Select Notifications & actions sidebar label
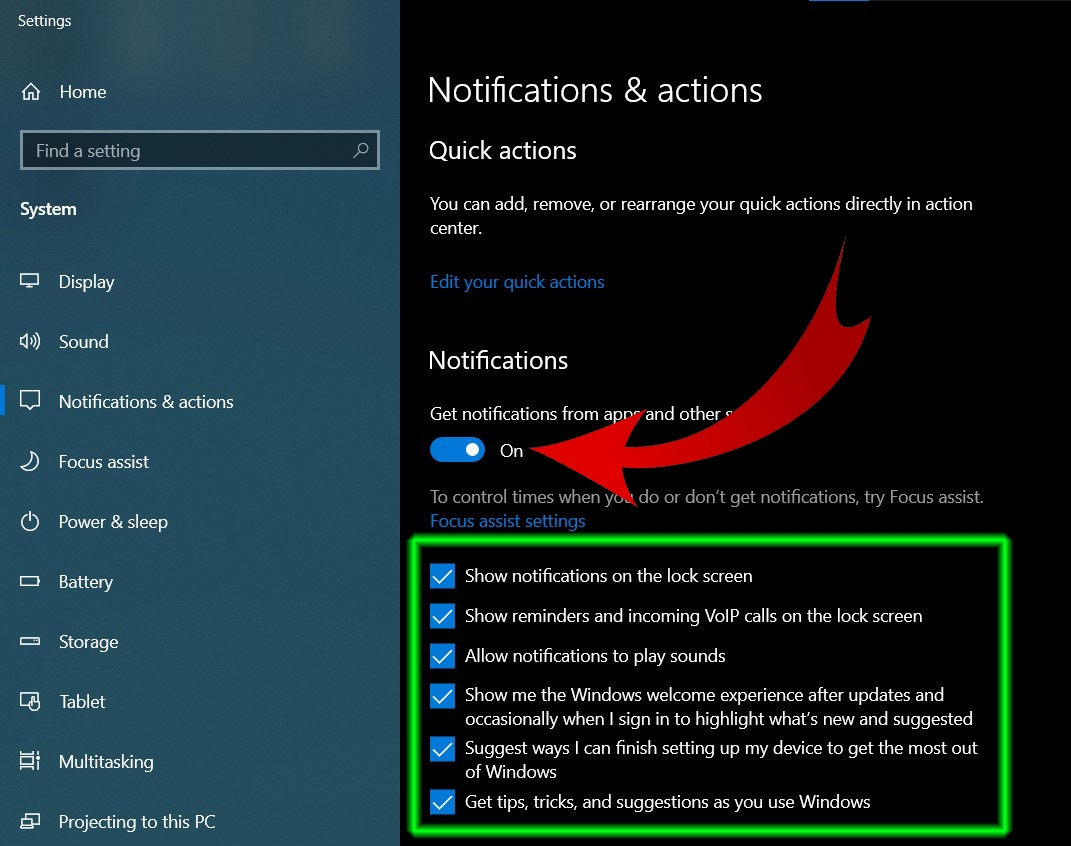 point(146,401)
